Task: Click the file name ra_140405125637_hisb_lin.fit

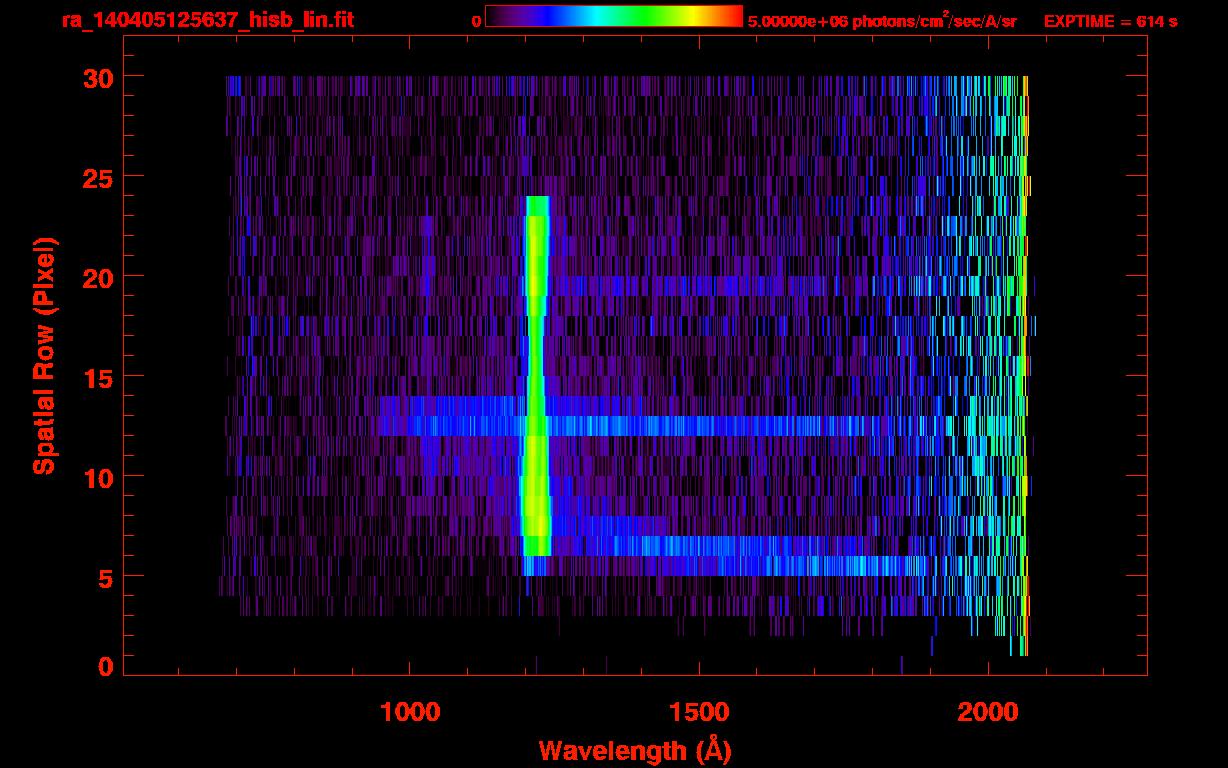Action: point(207,20)
